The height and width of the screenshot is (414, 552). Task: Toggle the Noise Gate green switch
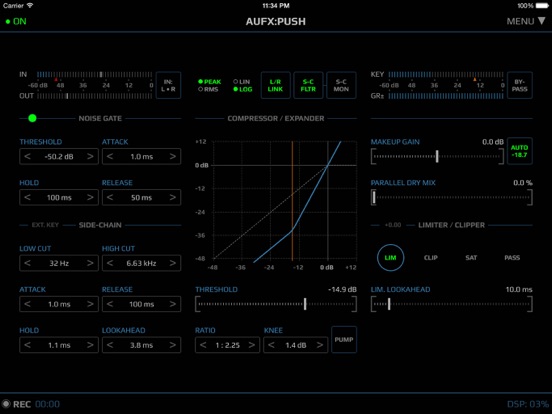[x=32, y=118]
